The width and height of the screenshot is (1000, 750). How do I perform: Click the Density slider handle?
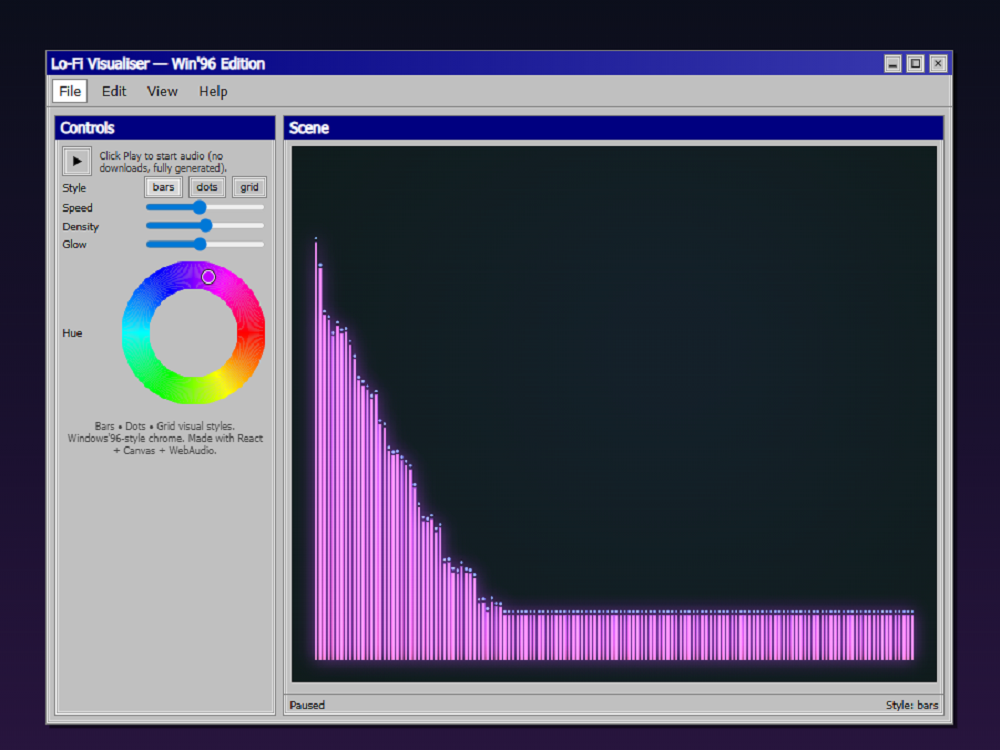(x=206, y=226)
